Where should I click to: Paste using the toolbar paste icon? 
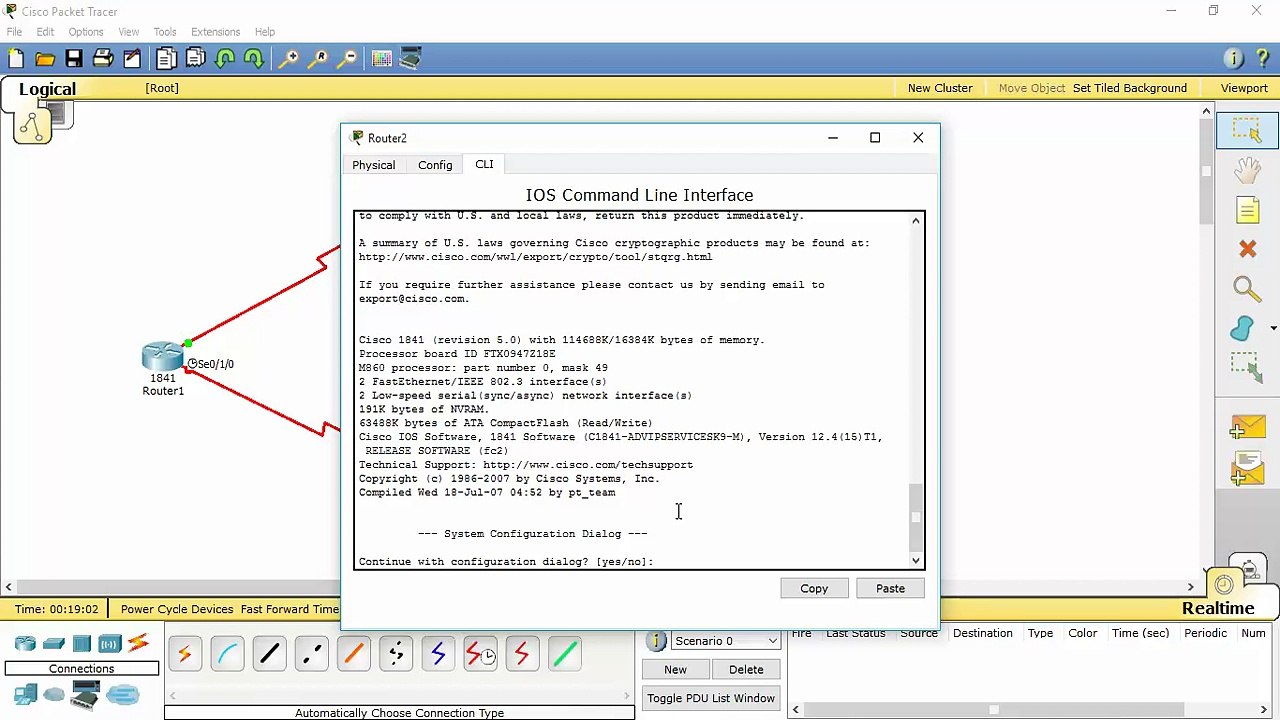click(195, 59)
